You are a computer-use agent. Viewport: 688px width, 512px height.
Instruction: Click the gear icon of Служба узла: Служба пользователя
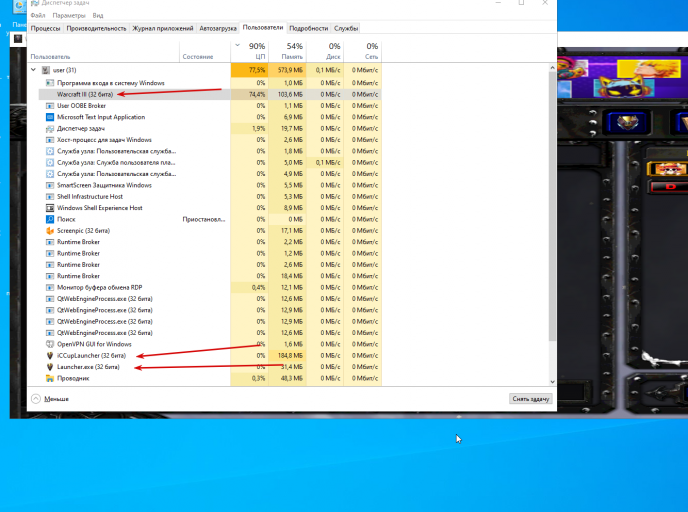click(50, 162)
